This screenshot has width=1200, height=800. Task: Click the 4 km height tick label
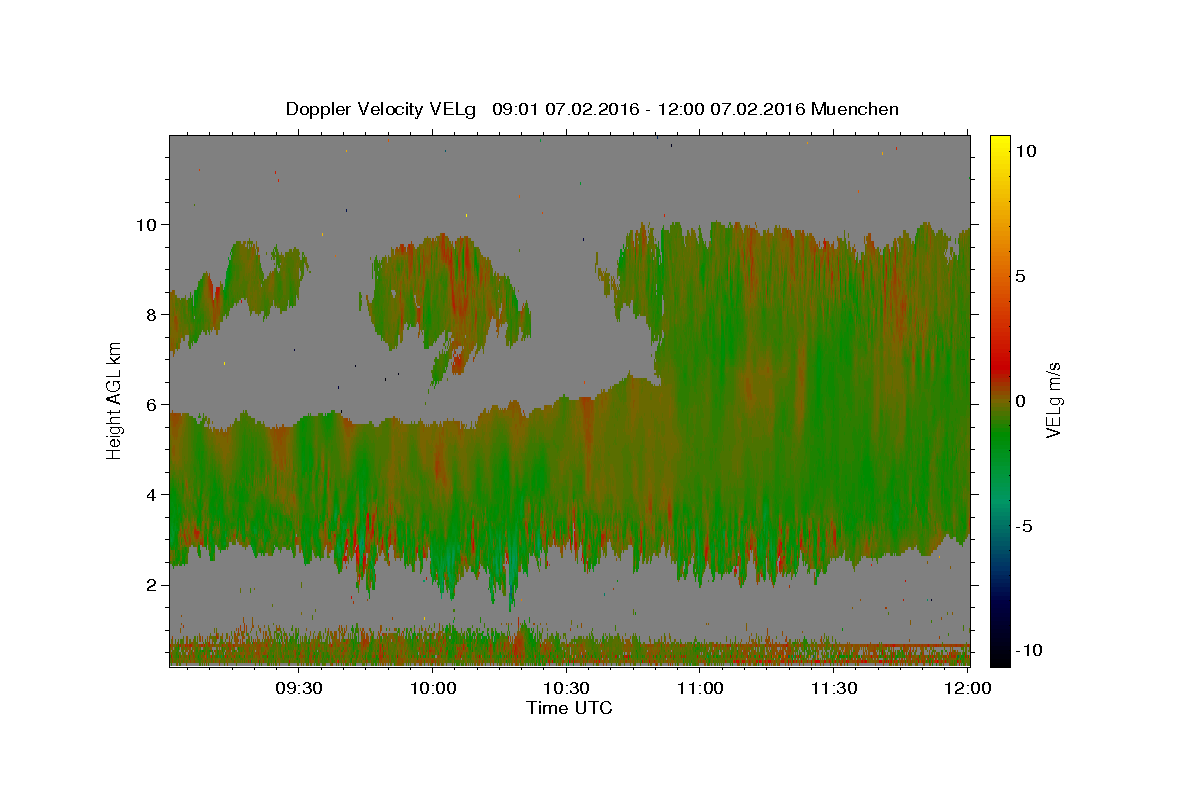(x=152, y=494)
